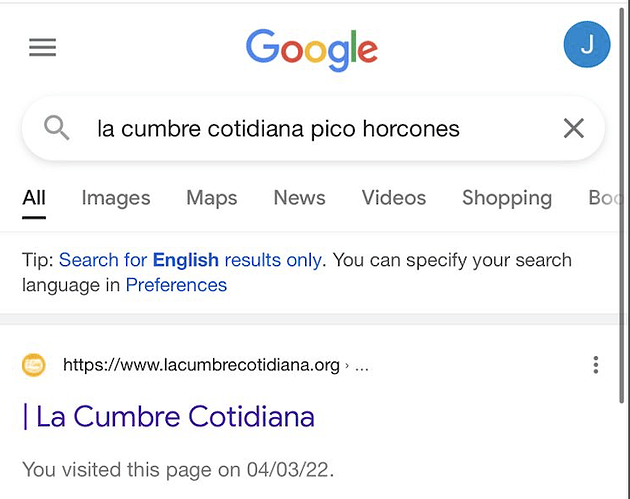Screen dimensions: 630x499
Task: Go to the Shopping tab
Action: pos(506,198)
